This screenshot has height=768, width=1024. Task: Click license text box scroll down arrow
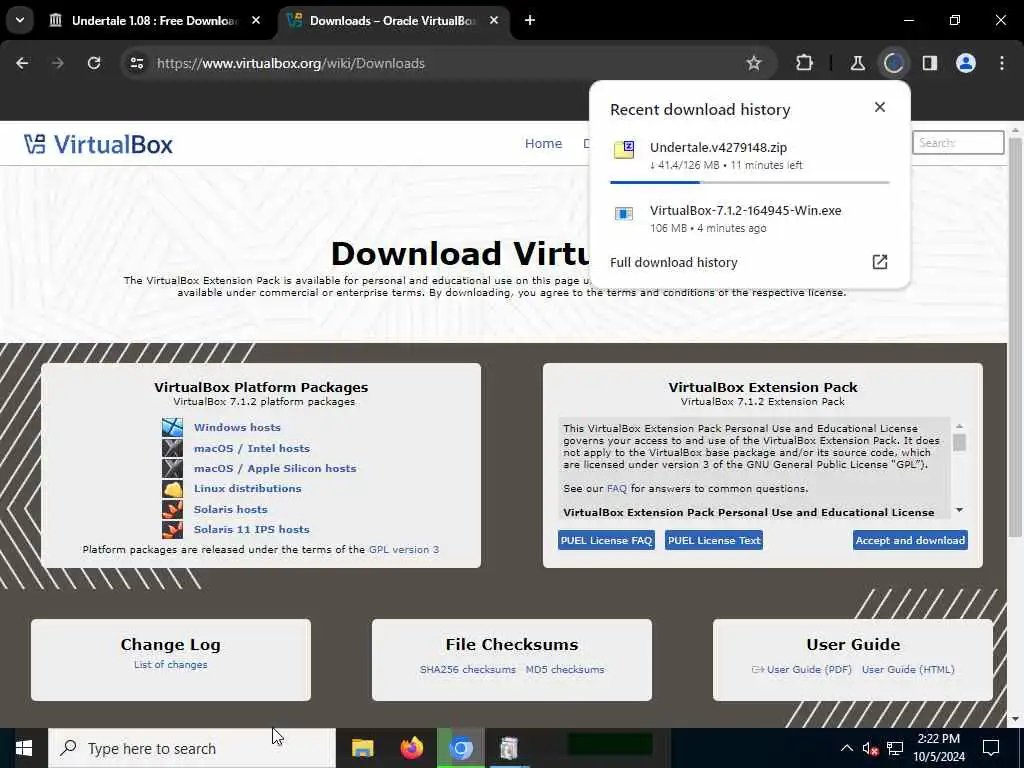pyautogui.click(x=959, y=510)
